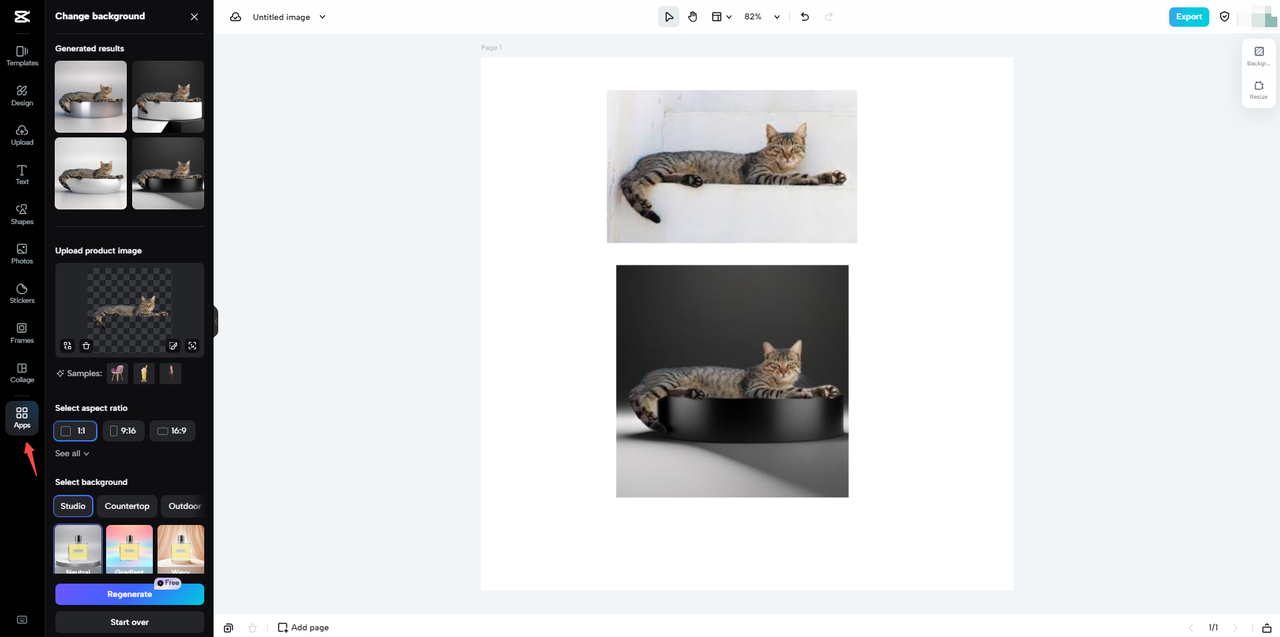This screenshot has width=1280, height=637.
Task: Choose the lipstick sample image
Action: [171, 373]
